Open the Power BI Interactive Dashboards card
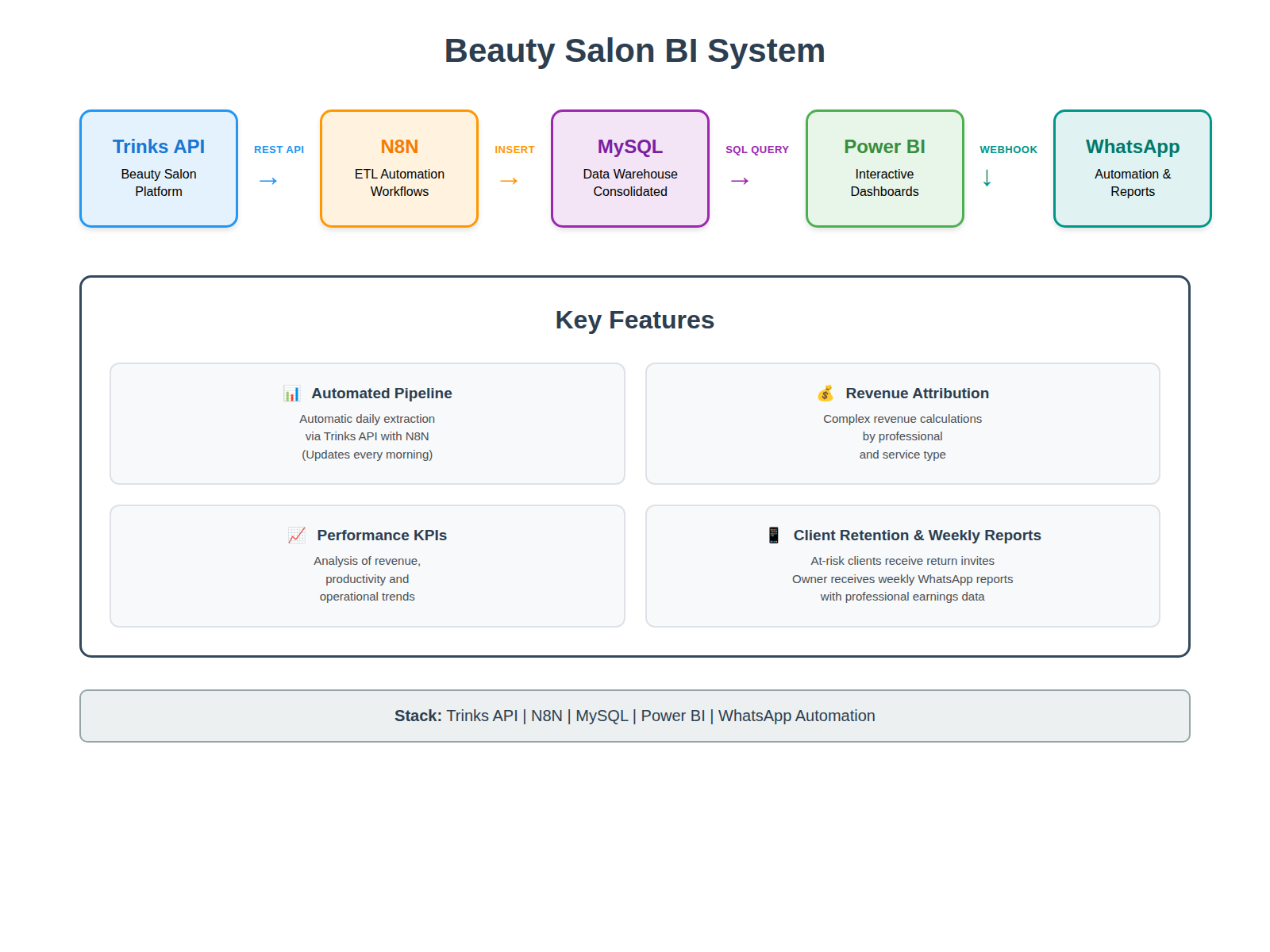The height and width of the screenshot is (952, 1270). [x=884, y=167]
